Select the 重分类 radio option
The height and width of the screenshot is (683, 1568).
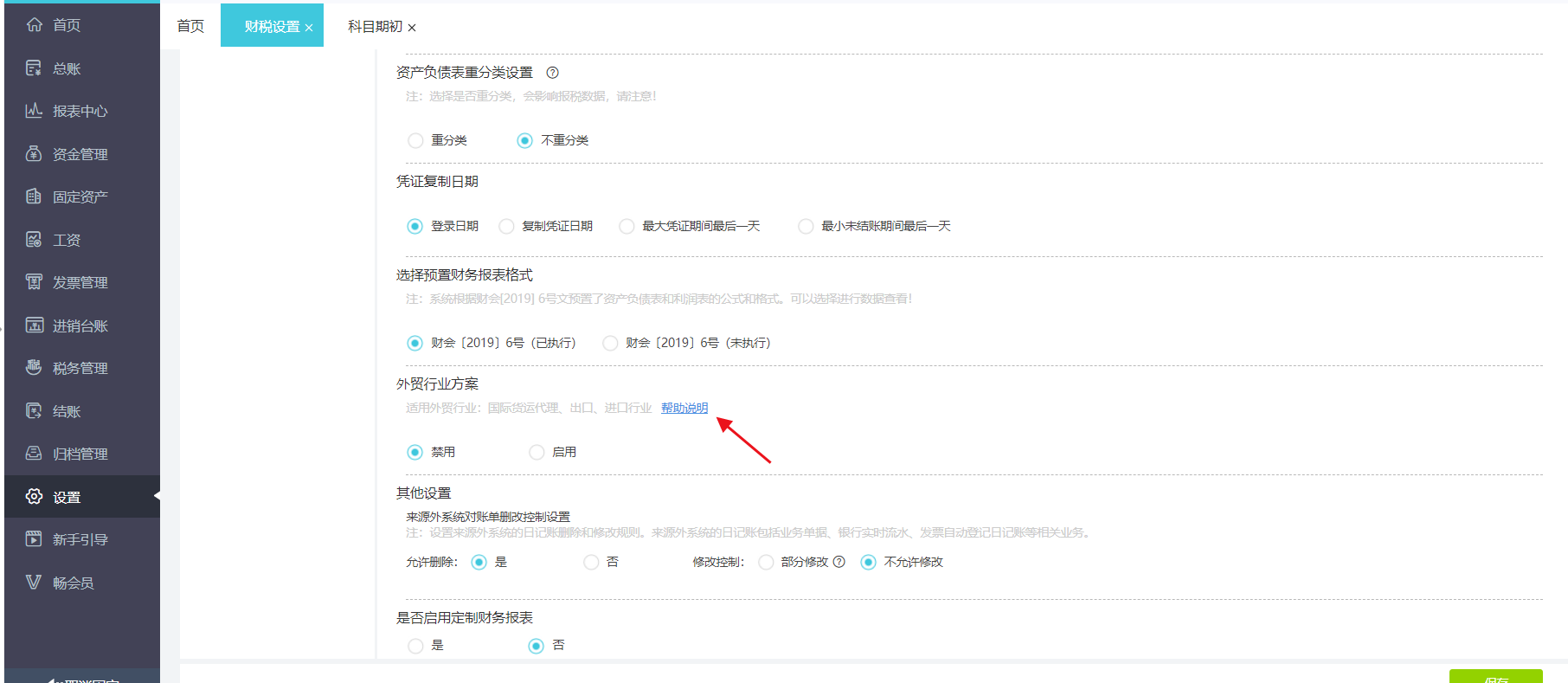[416, 140]
